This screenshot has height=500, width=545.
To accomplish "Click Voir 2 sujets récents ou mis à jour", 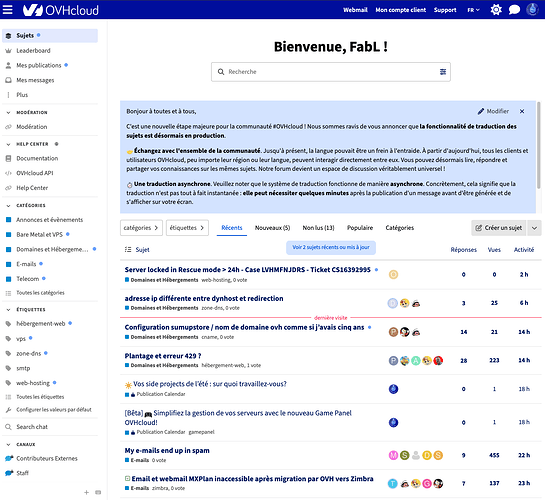I will 331,247.
